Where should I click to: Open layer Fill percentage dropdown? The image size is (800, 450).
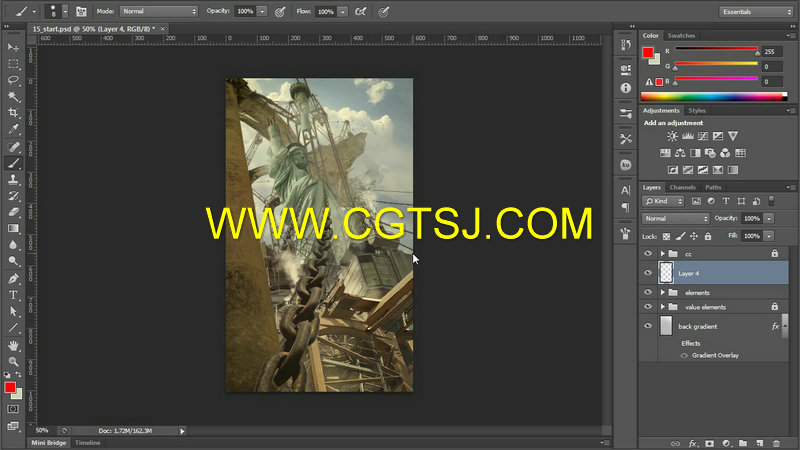[x=769, y=236]
